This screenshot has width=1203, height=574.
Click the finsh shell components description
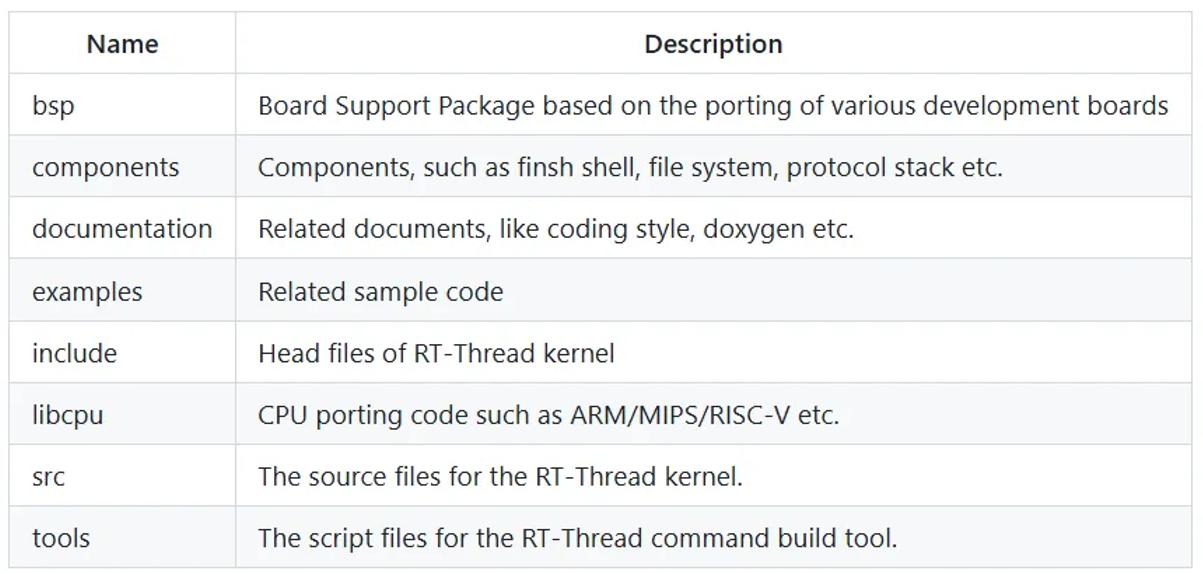pyautogui.click(x=630, y=167)
